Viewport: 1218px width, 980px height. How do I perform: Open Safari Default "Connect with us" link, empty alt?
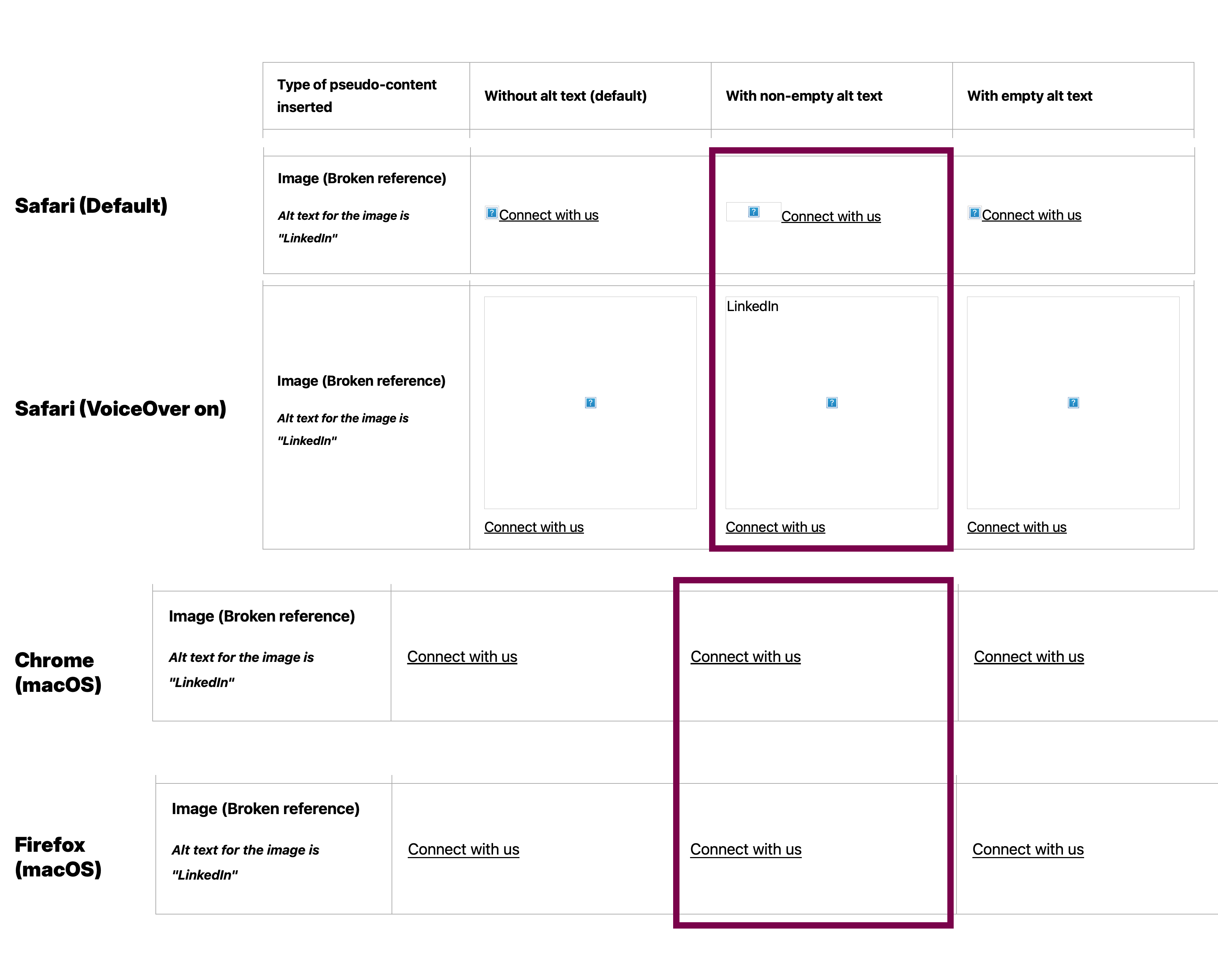click(1031, 215)
